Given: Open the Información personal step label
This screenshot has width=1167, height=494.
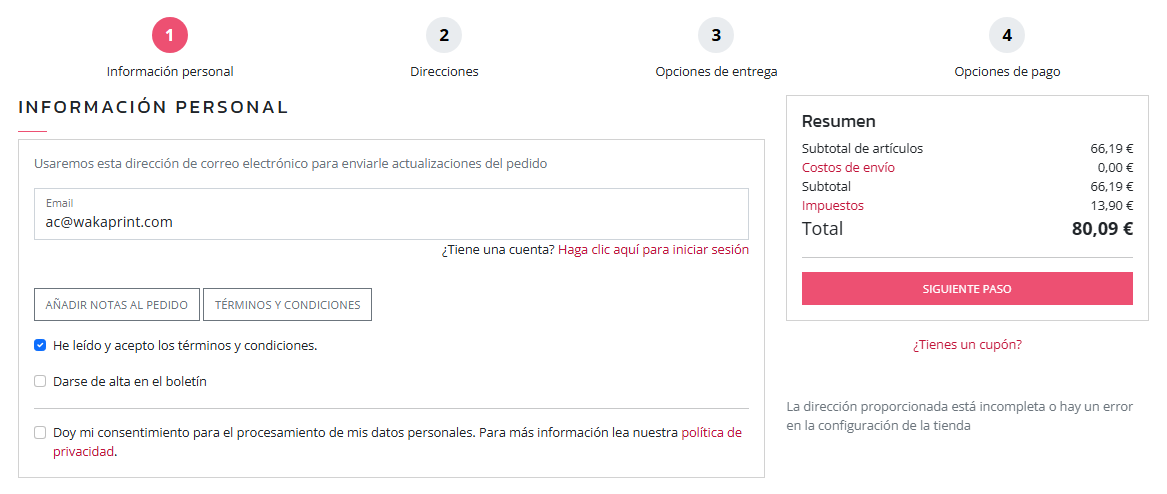Looking at the screenshot, I should point(170,72).
